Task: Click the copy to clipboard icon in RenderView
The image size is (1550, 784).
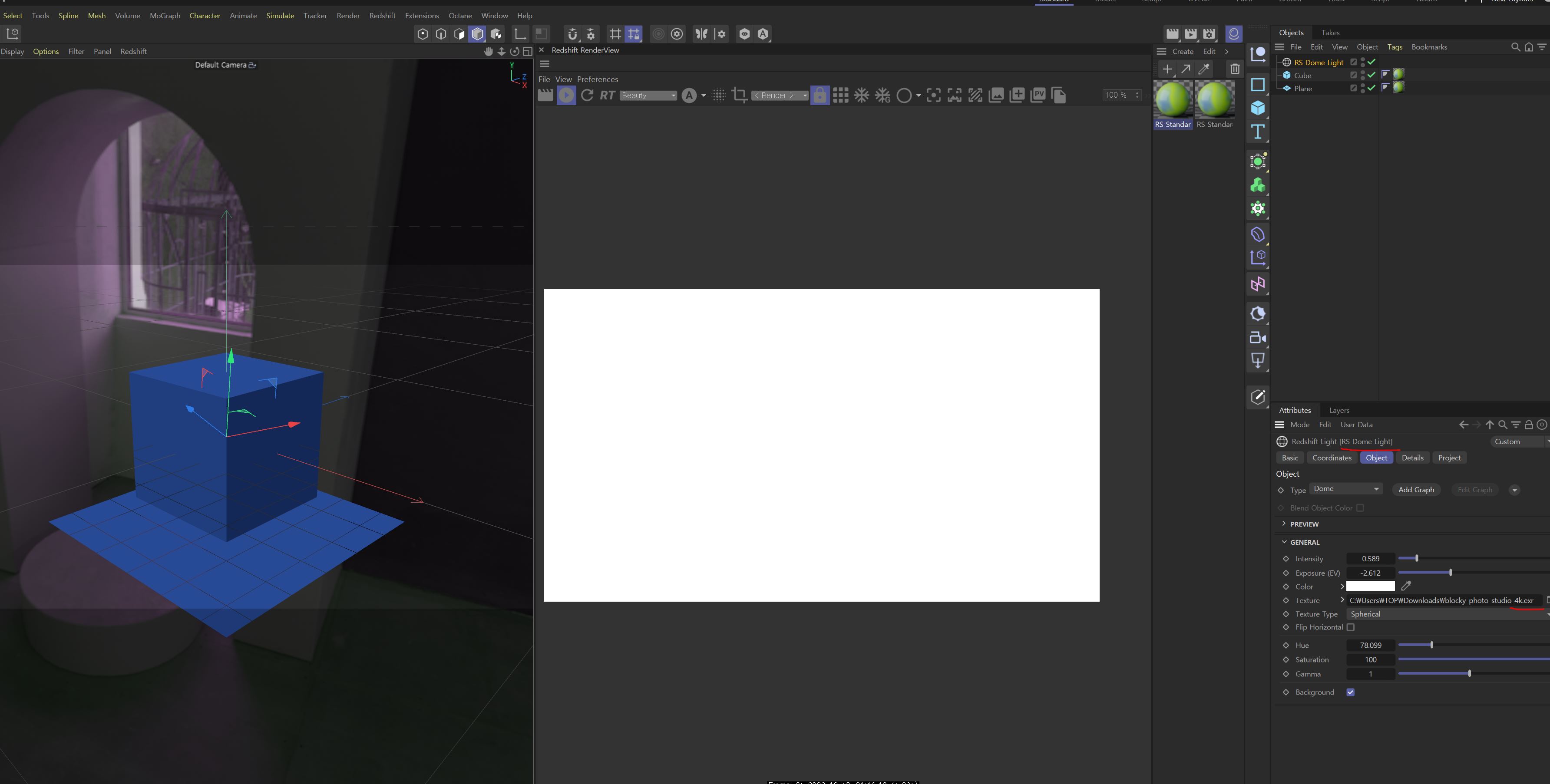Action: [x=1058, y=95]
